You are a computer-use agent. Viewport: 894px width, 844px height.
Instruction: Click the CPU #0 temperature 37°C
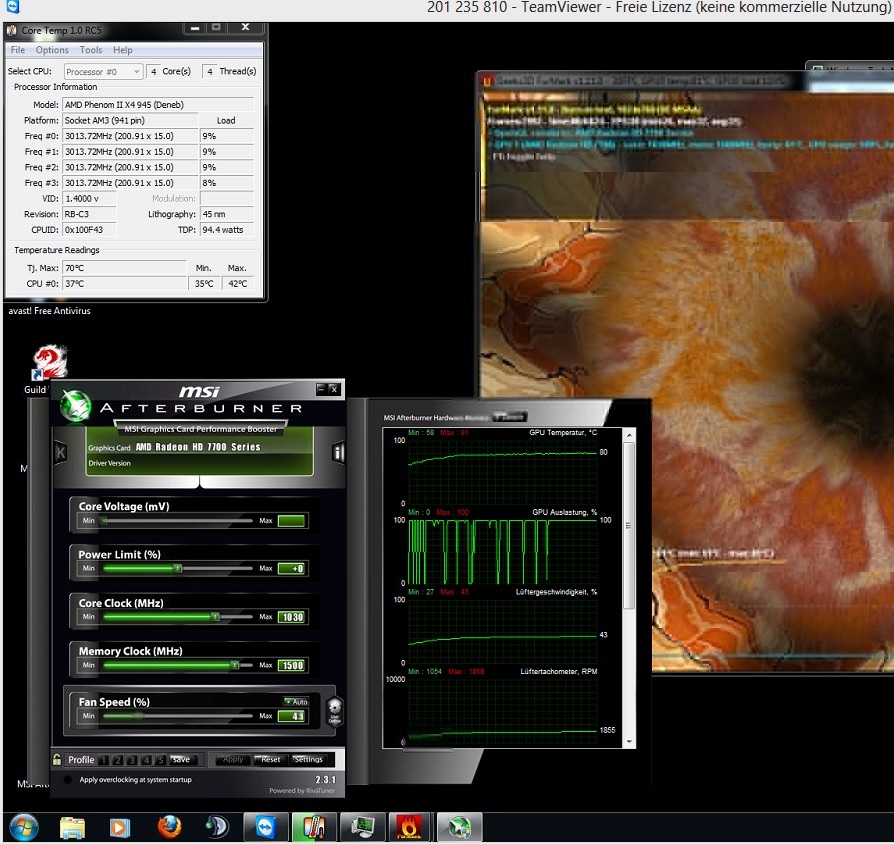[124, 283]
